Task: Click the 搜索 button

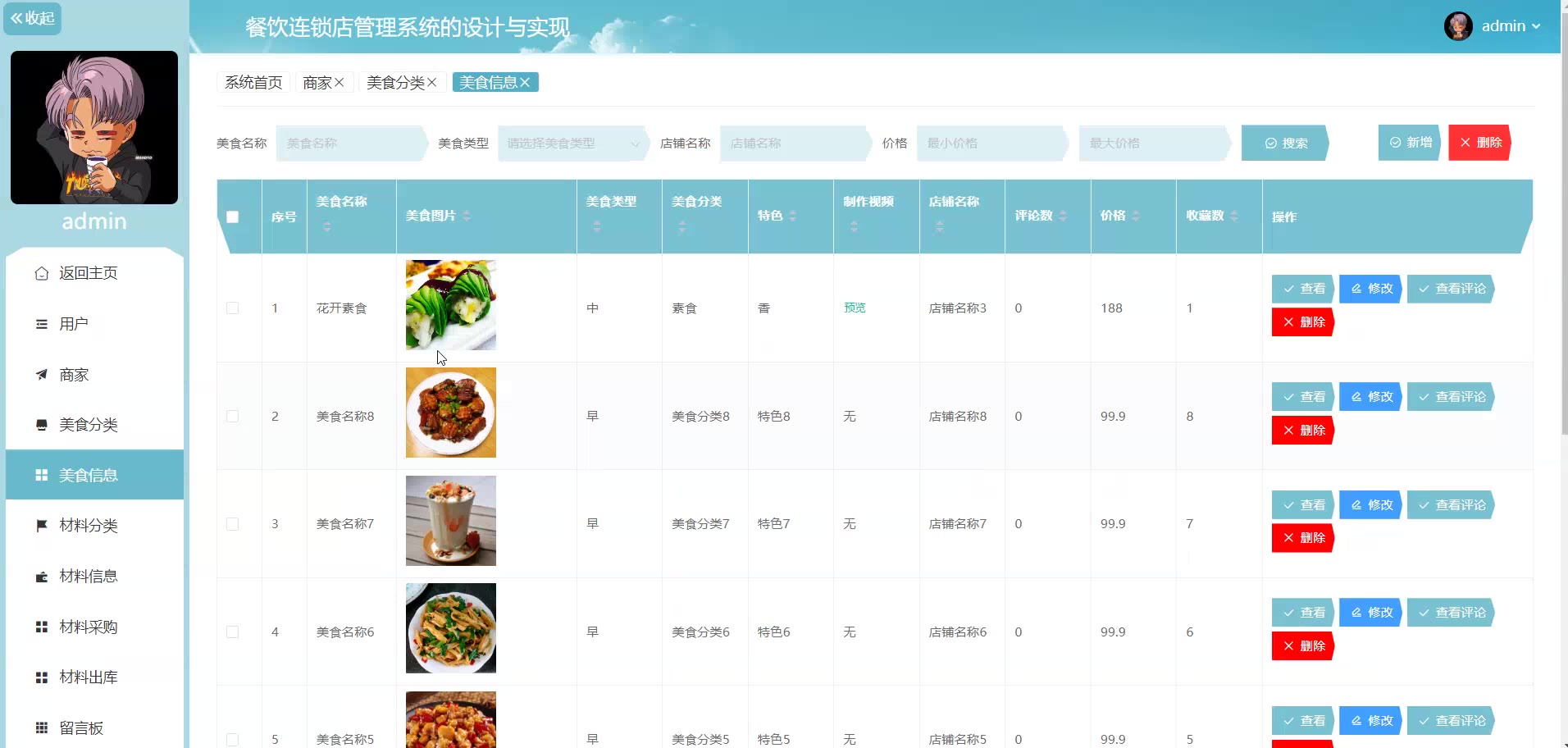Action: pos(1285,143)
